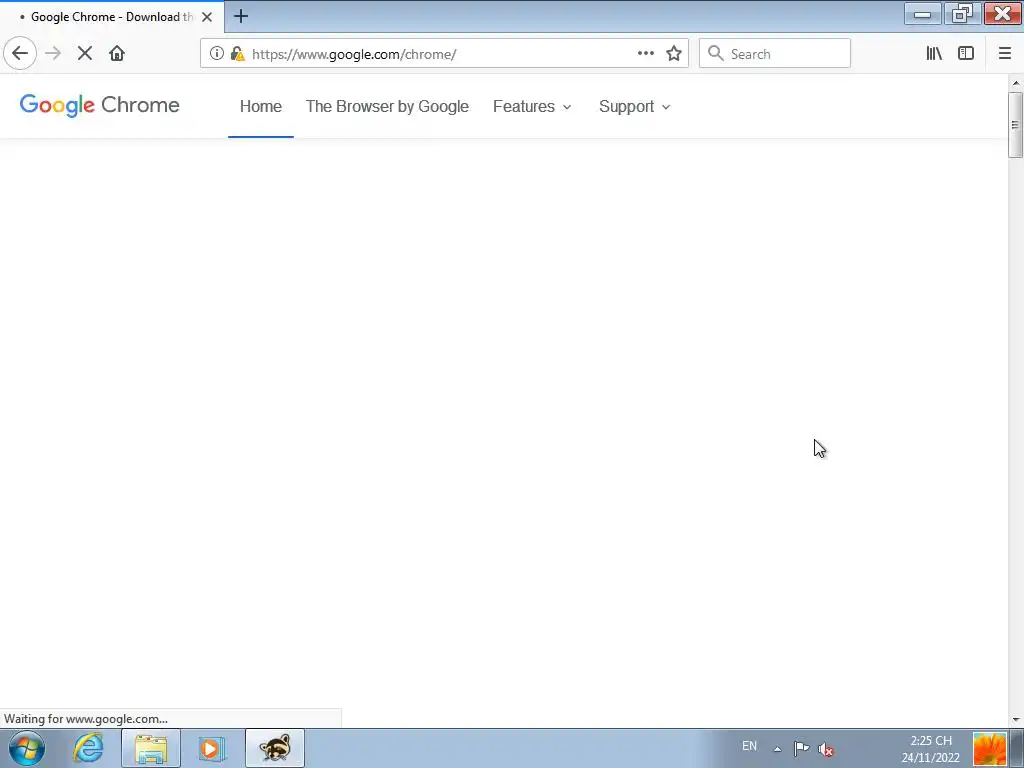Show hidden tray icons arrow
The height and width of the screenshot is (768, 1024).
(x=777, y=748)
